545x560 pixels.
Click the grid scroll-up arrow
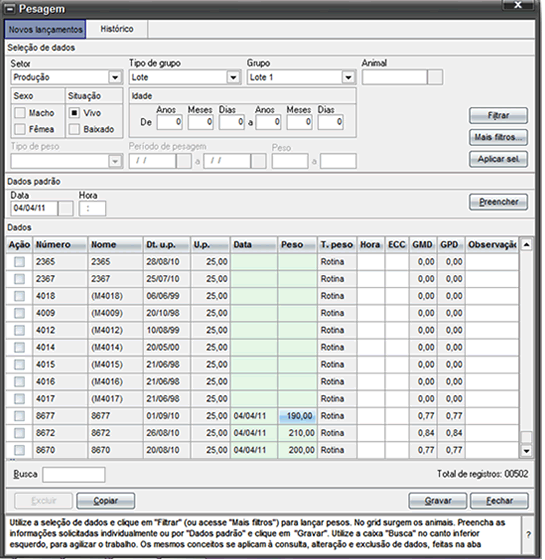[526, 245]
